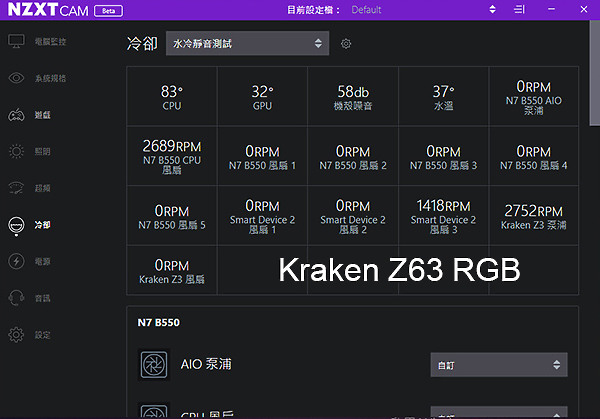The width and height of the screenshot is (600, 419).
Task: Click the 58db 機殼噪音 tile
Action: (353, 96)
